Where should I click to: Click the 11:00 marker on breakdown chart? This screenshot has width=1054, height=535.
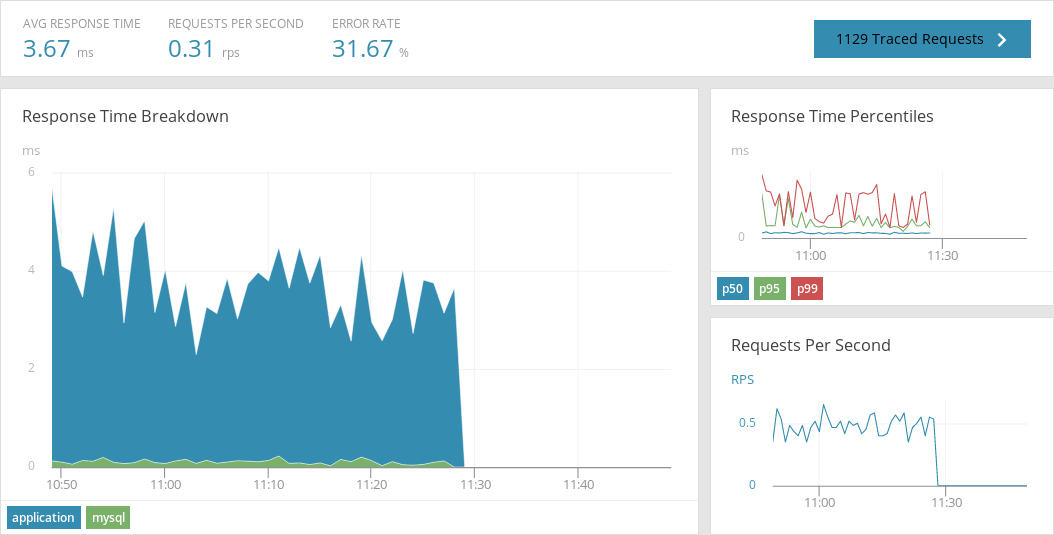tap(165, 484)
